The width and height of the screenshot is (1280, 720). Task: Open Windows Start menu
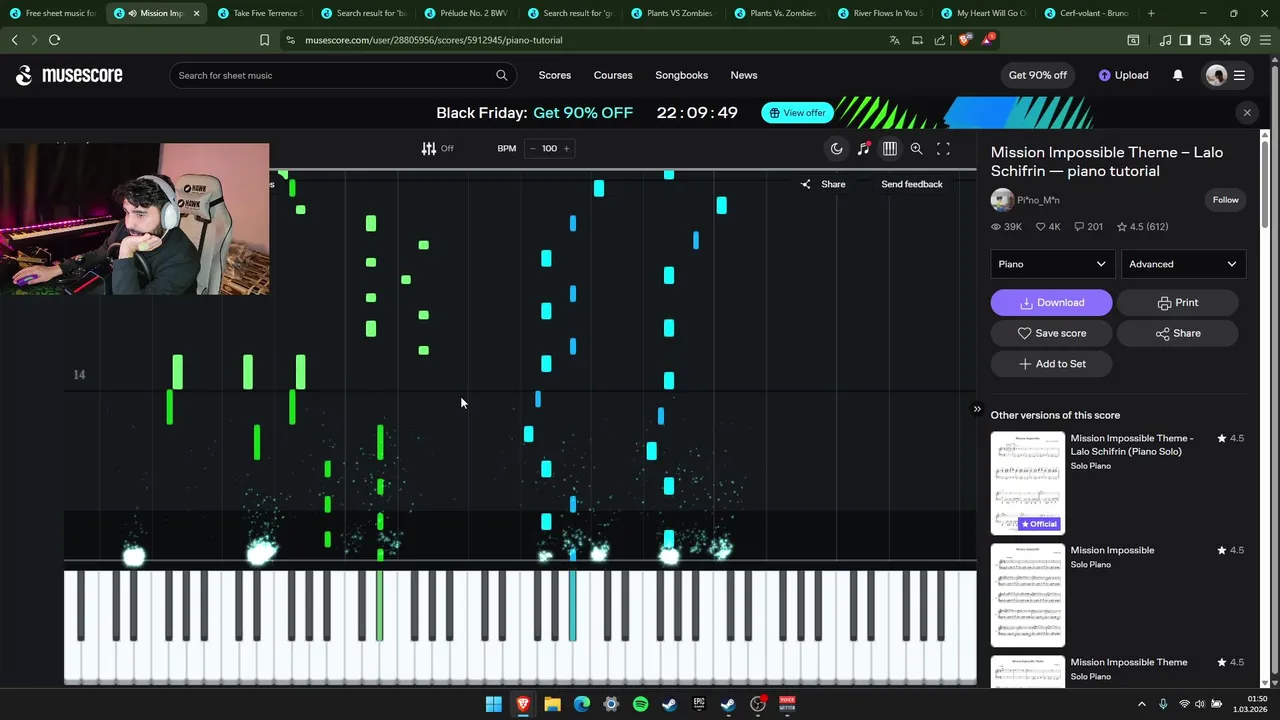(493, 704)
